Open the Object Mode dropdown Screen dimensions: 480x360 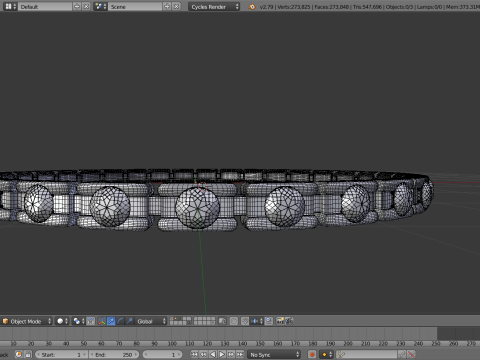(x=27, y=321)
